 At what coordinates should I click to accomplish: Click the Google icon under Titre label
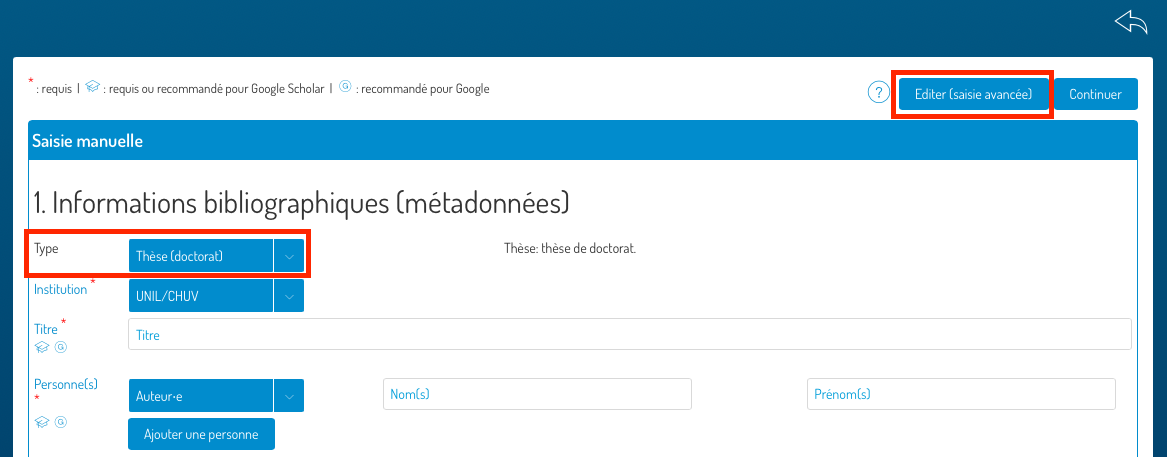[x=60, y=347]
